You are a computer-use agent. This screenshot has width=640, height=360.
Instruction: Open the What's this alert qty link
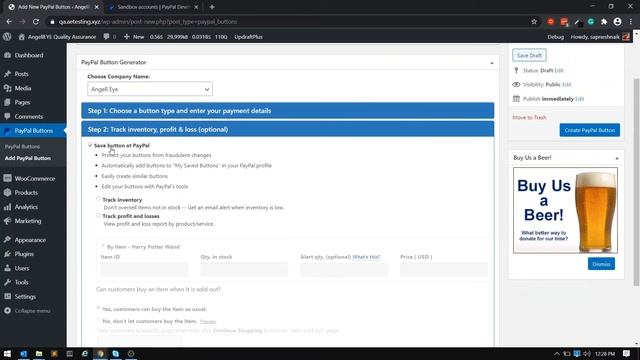coord(366,257)
